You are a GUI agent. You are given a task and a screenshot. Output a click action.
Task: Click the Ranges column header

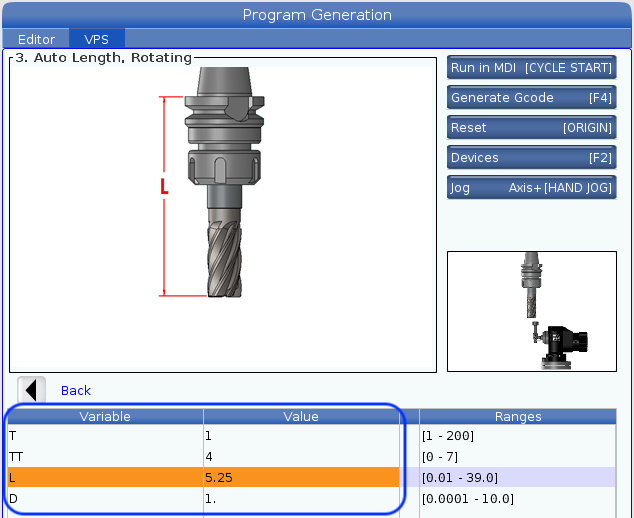tap(518, 416)
